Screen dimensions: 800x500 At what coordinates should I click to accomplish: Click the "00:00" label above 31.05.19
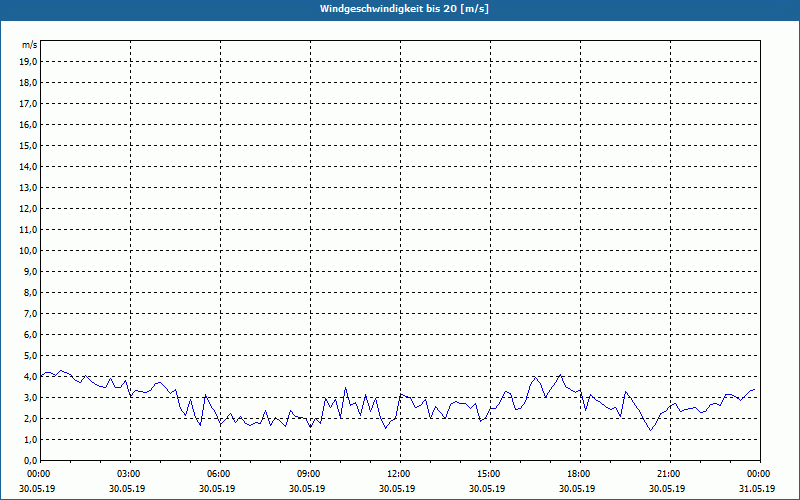(760, 474)
